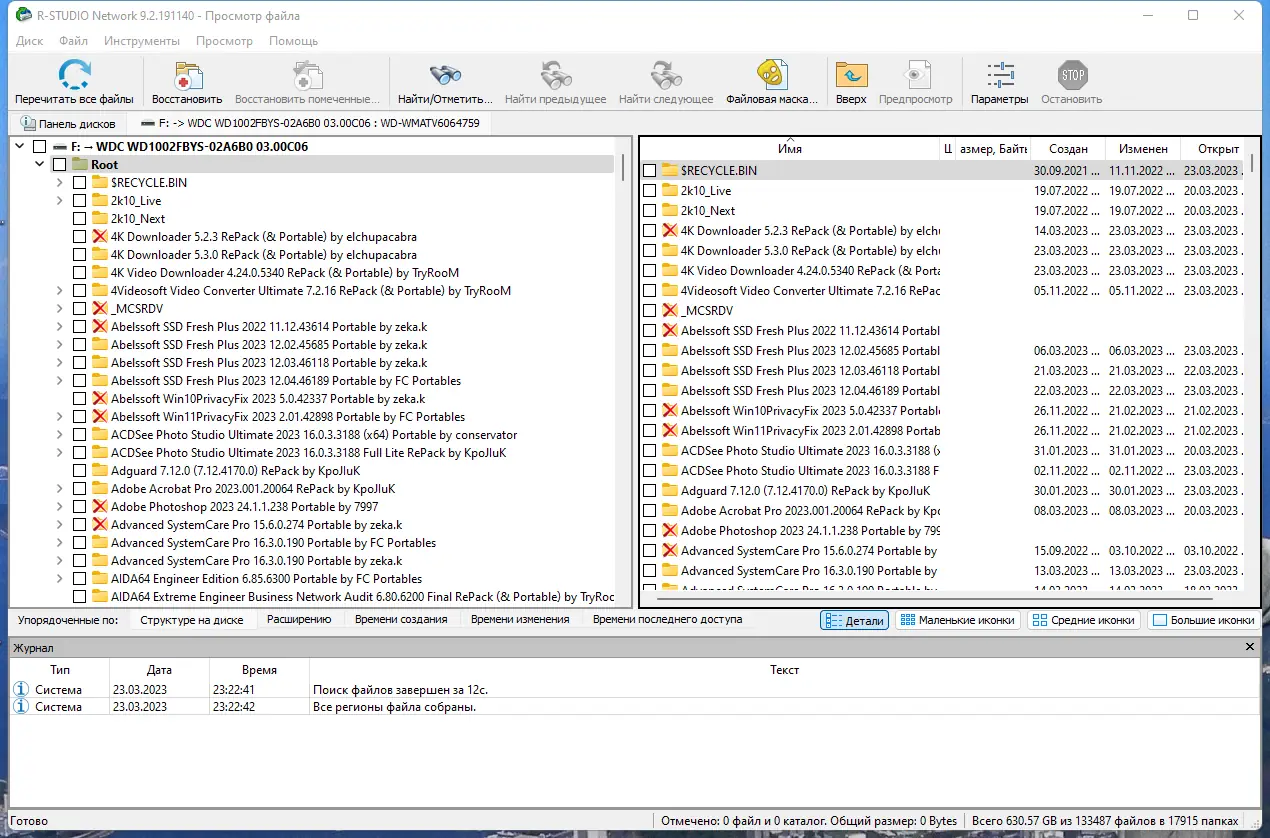Check Adguard 7.12.0 checkbox in the right list

click(x=649, y=491)
